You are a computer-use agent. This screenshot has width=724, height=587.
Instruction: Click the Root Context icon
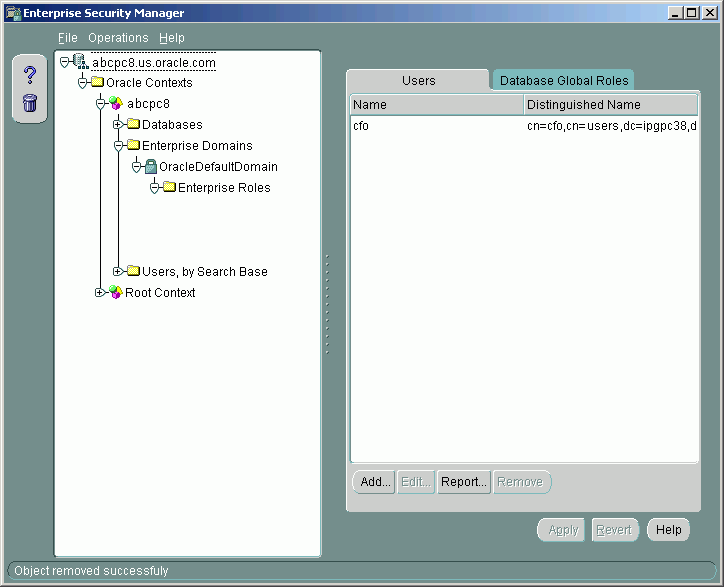tap(115, 292)
